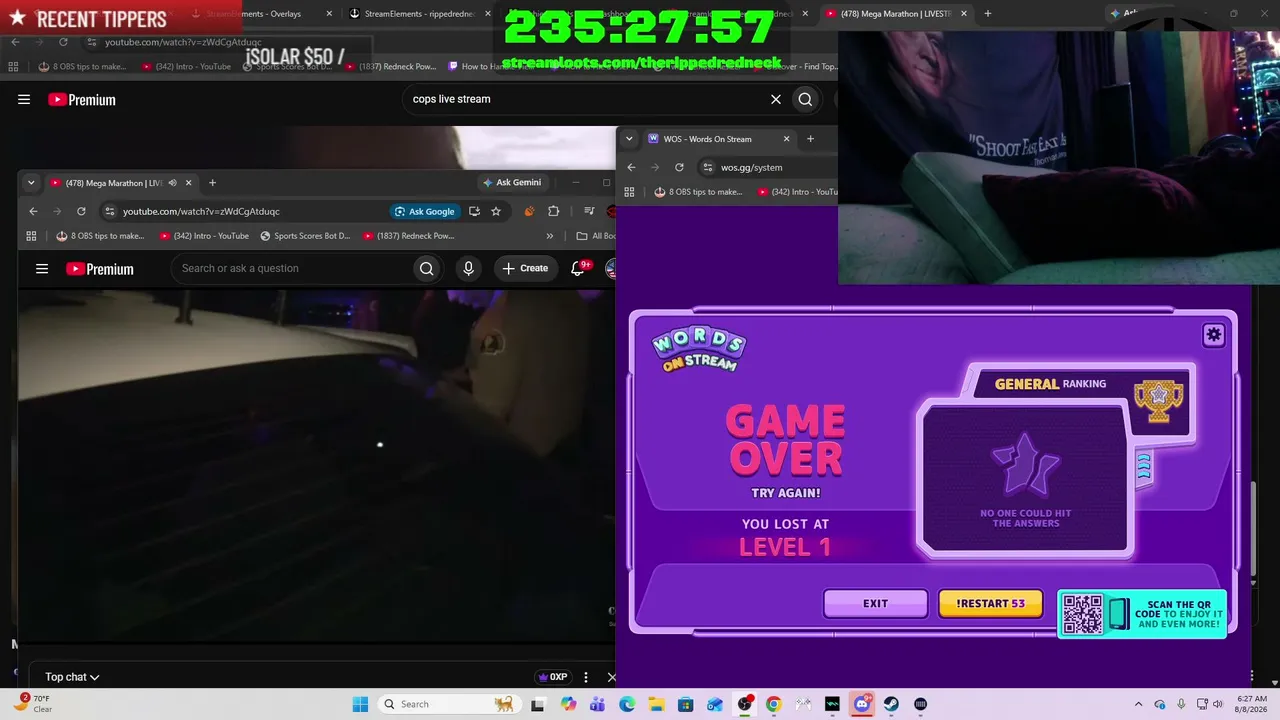Bookmark this page with the star icon
The height and width of the screenshot is (720, 1280).
pyautogui.click(x=495, y=211)
